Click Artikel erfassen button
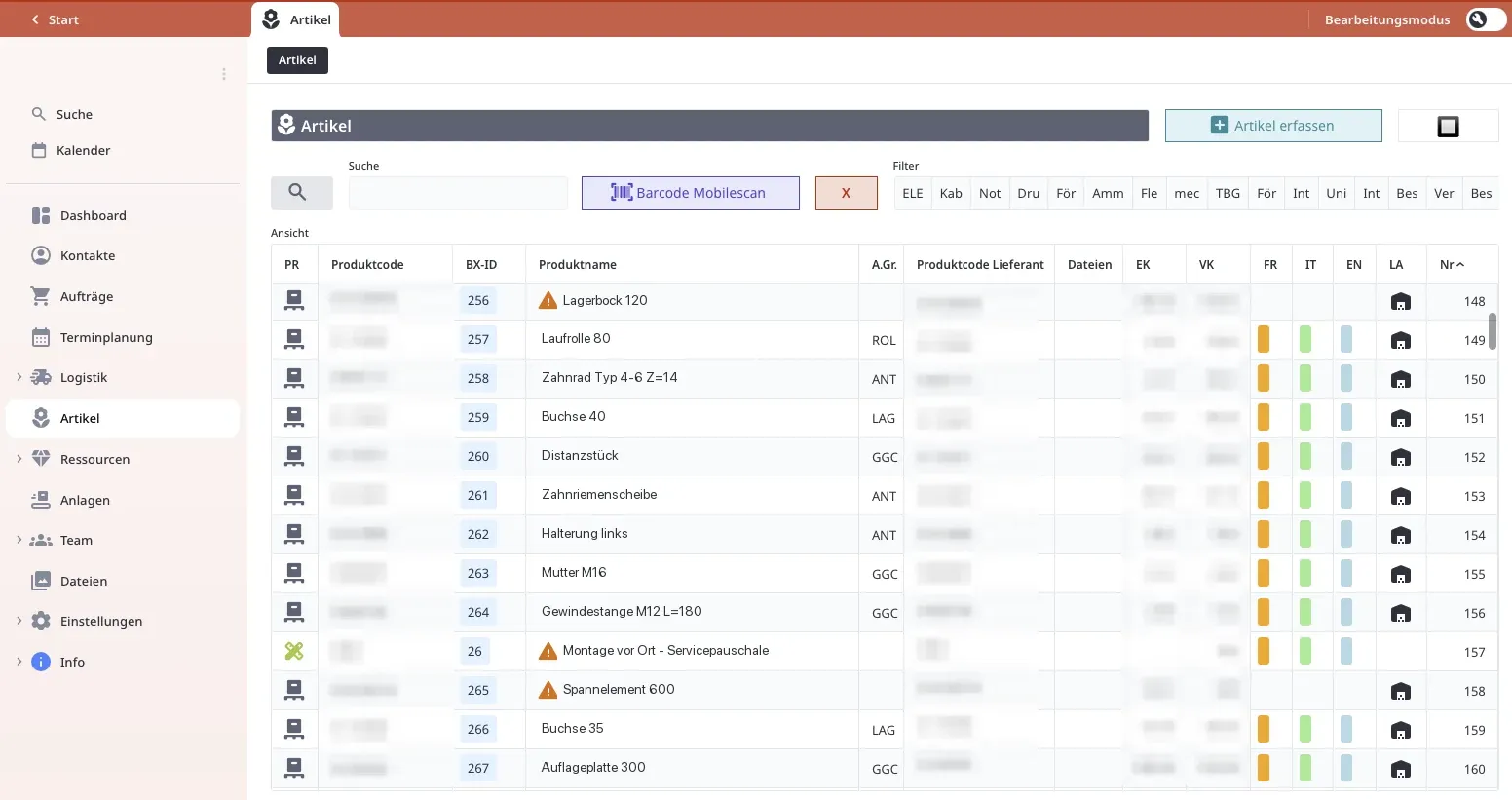Image resolution: width=1512 pixels, height=800 pixels. 1273,126
